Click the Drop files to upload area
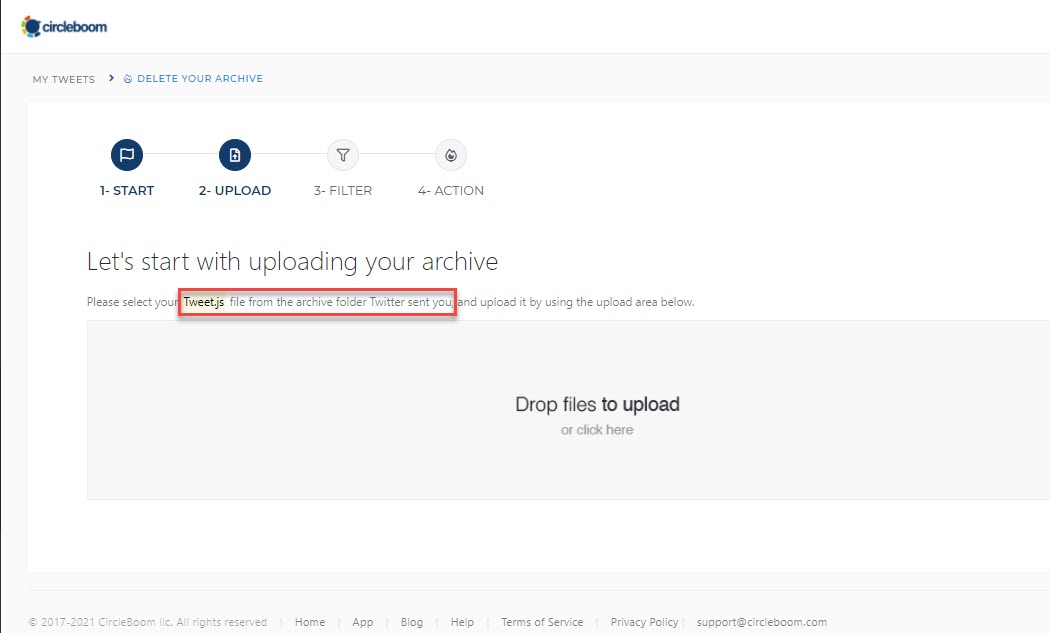Image resolution: width=1050 pixels, height=633 pixels. click(569, 410)
